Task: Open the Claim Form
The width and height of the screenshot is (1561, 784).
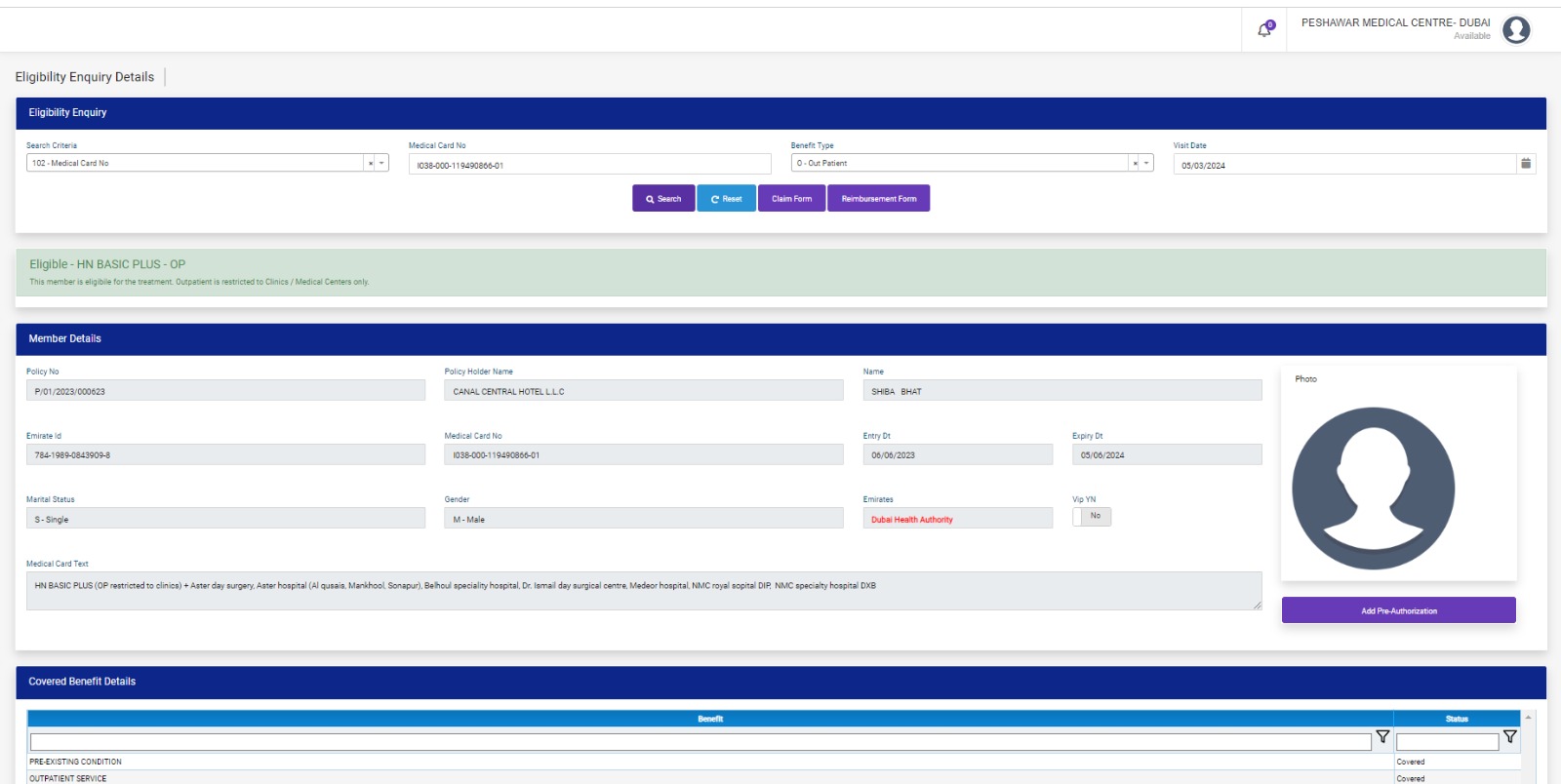Action: (x=791, y=199)
